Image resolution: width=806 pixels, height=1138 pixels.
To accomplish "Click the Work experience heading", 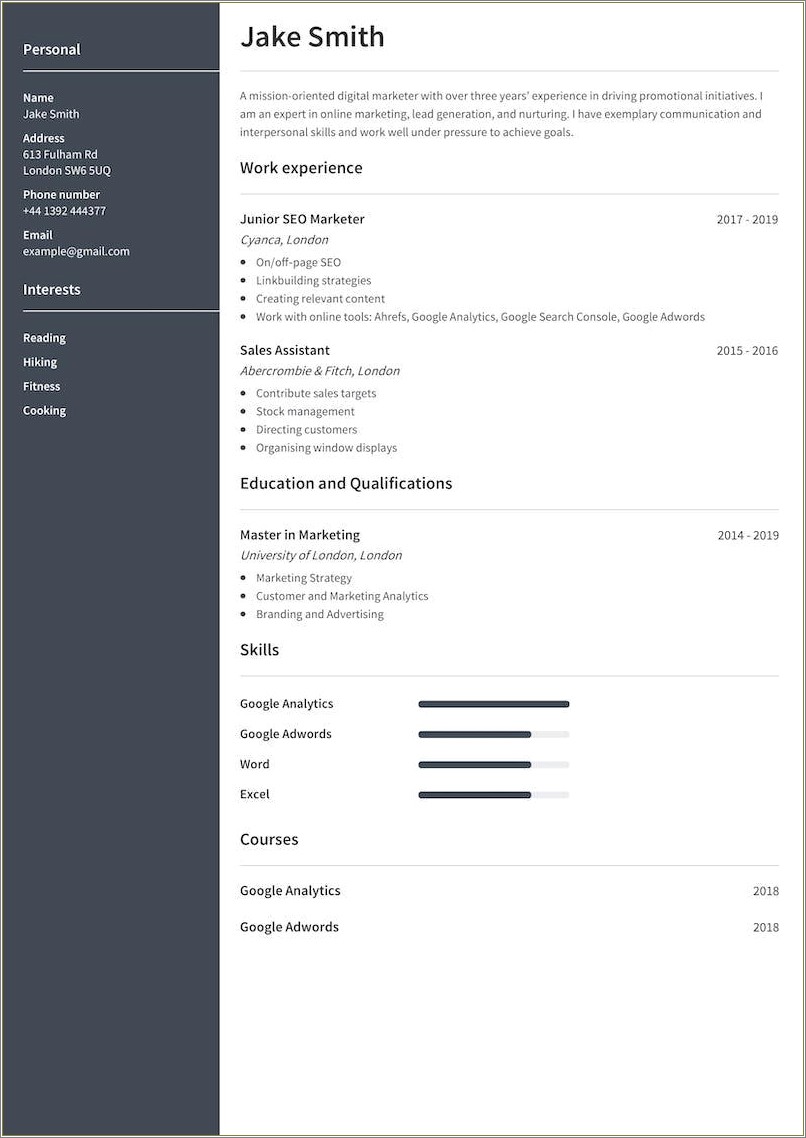I will [301, 167].
